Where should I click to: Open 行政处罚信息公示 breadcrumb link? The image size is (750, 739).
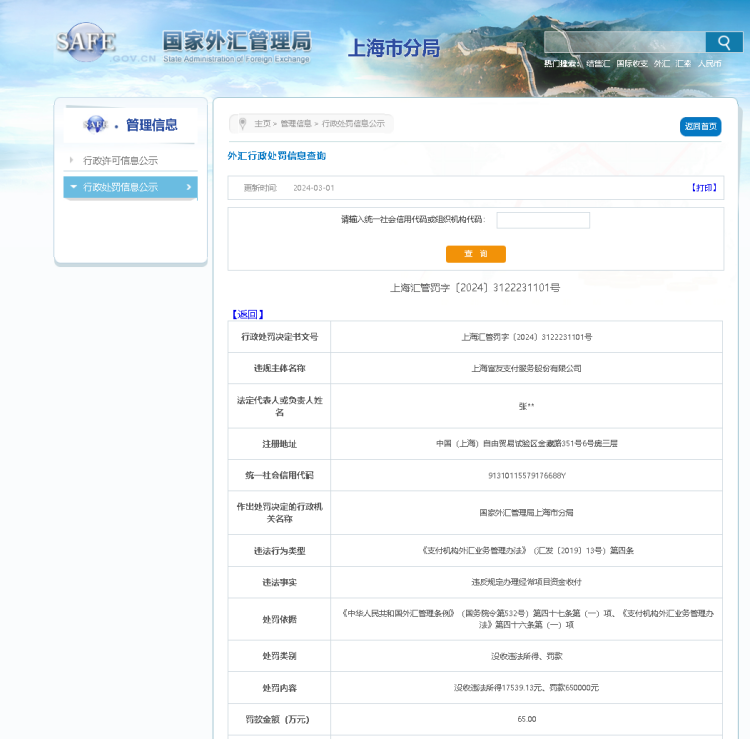tap(353, 124)
